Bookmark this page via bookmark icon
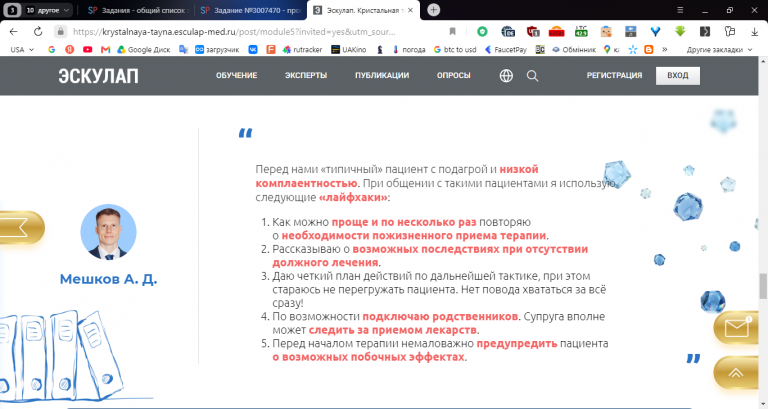This screenshot has width=768, height=409. point(453,31)
